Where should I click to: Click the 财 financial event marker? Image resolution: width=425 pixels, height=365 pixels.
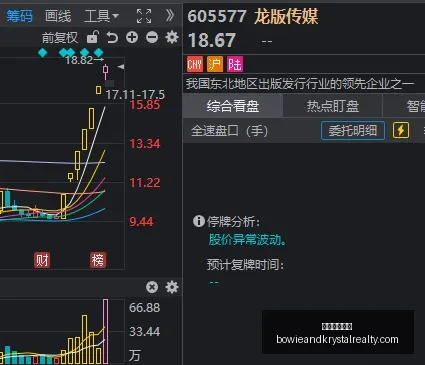coord(42,260)
